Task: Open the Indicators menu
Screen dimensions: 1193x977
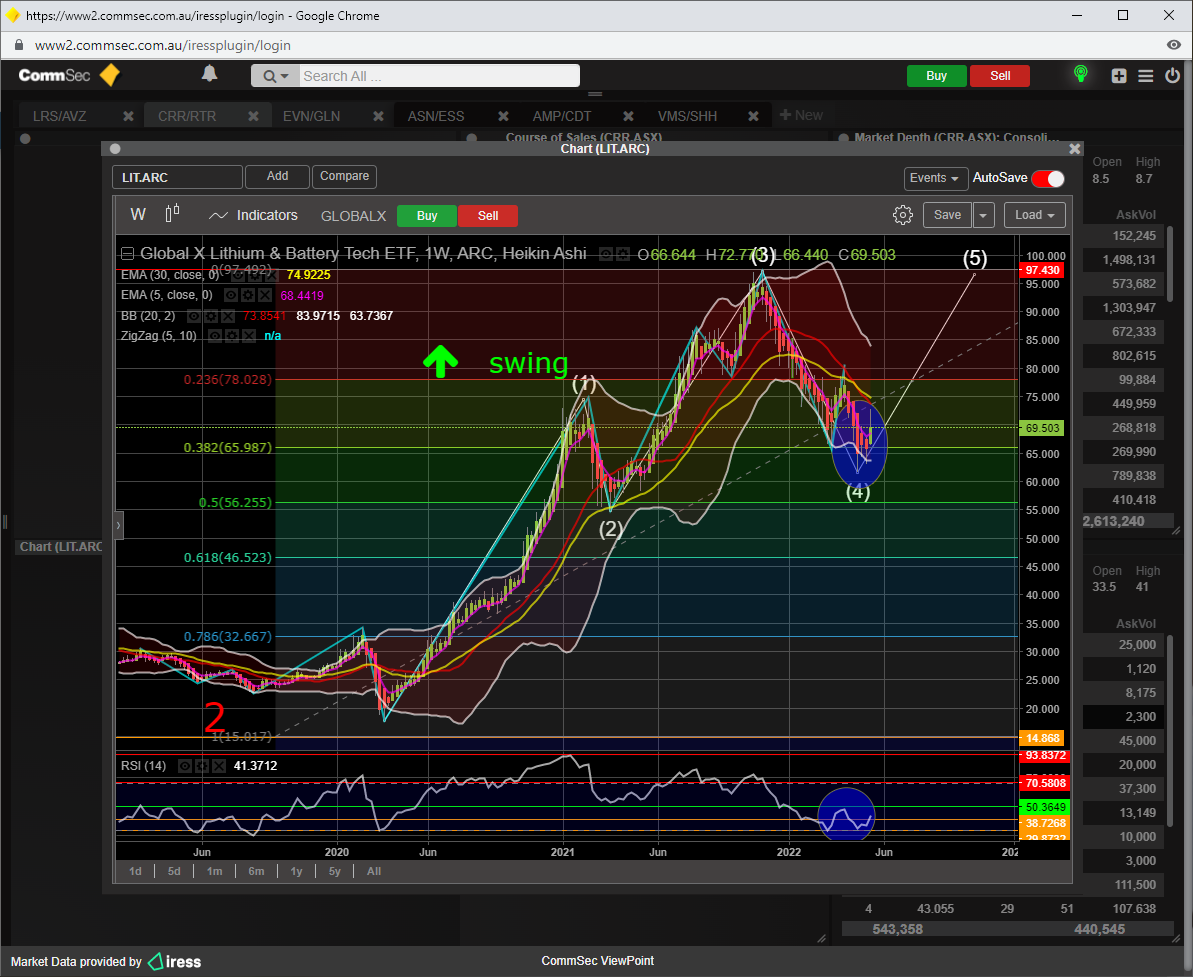Action: coord(253,215)
